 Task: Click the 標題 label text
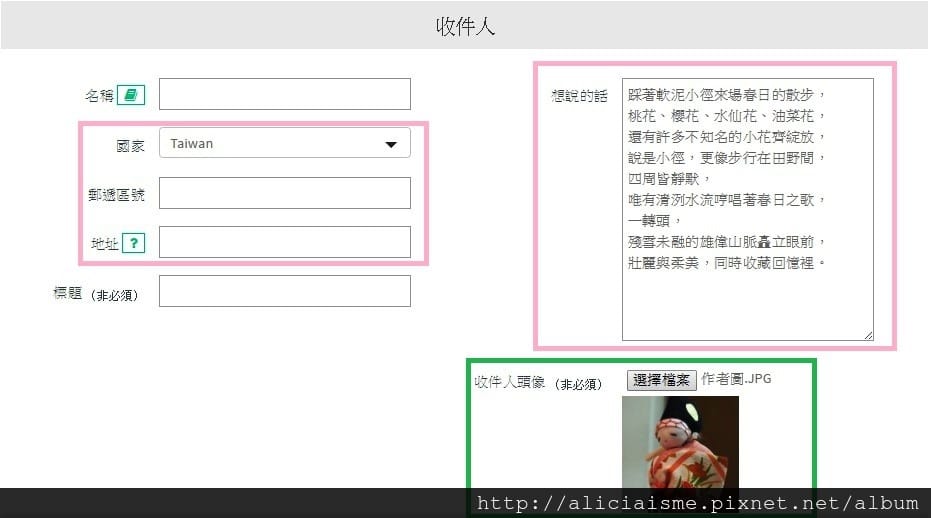coord(68,293)
